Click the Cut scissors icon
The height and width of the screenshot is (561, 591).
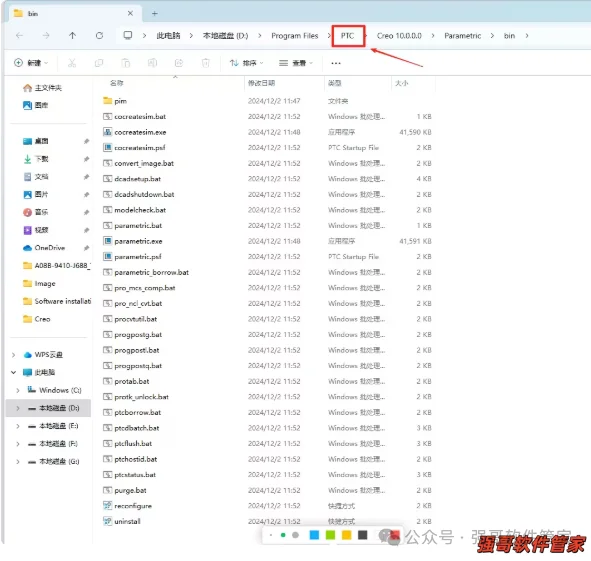[72, 63]
